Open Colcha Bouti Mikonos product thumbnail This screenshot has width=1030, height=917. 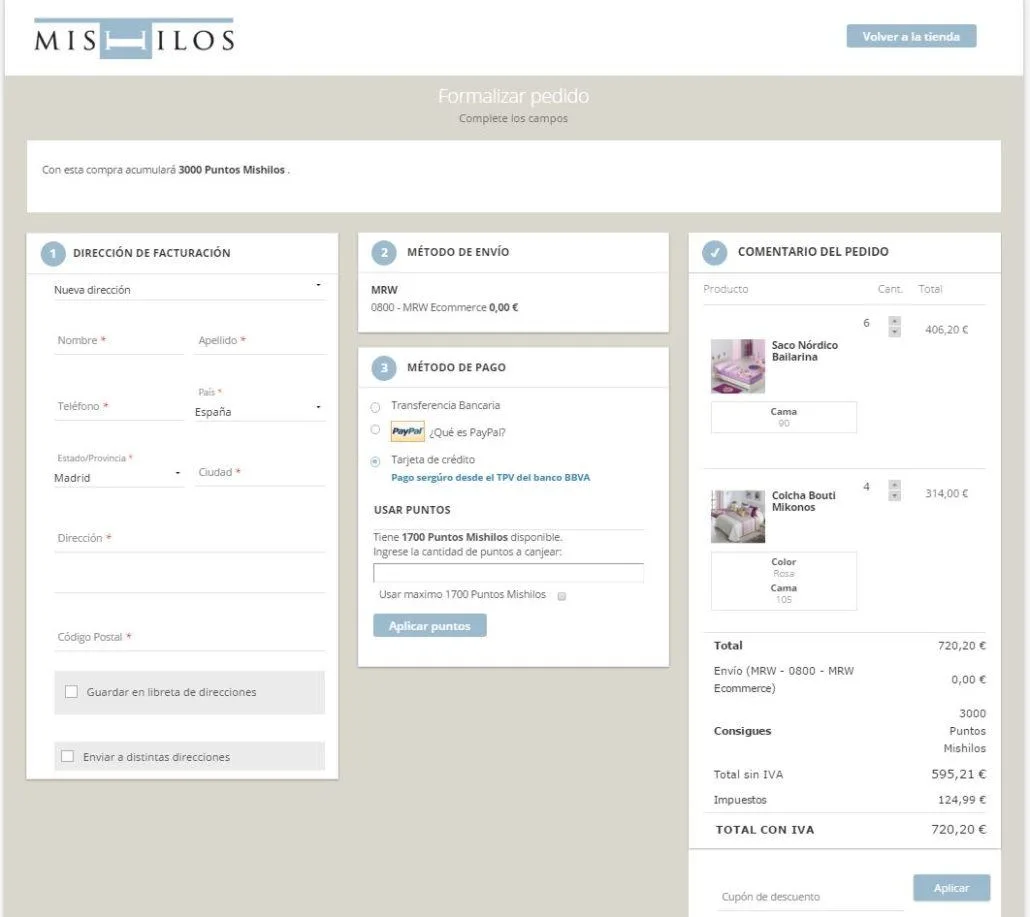tap(738, 516)
